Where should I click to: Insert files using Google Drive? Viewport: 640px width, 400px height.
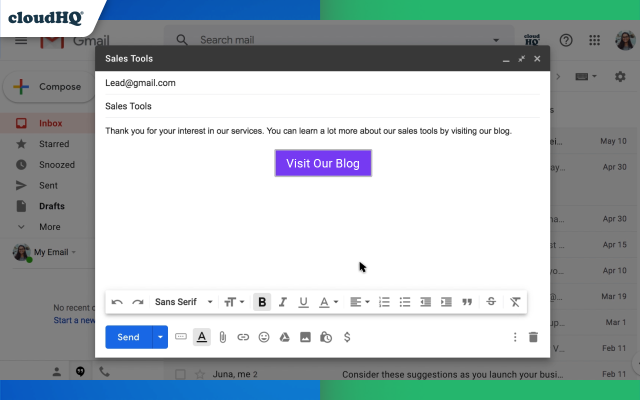(284, 337)
